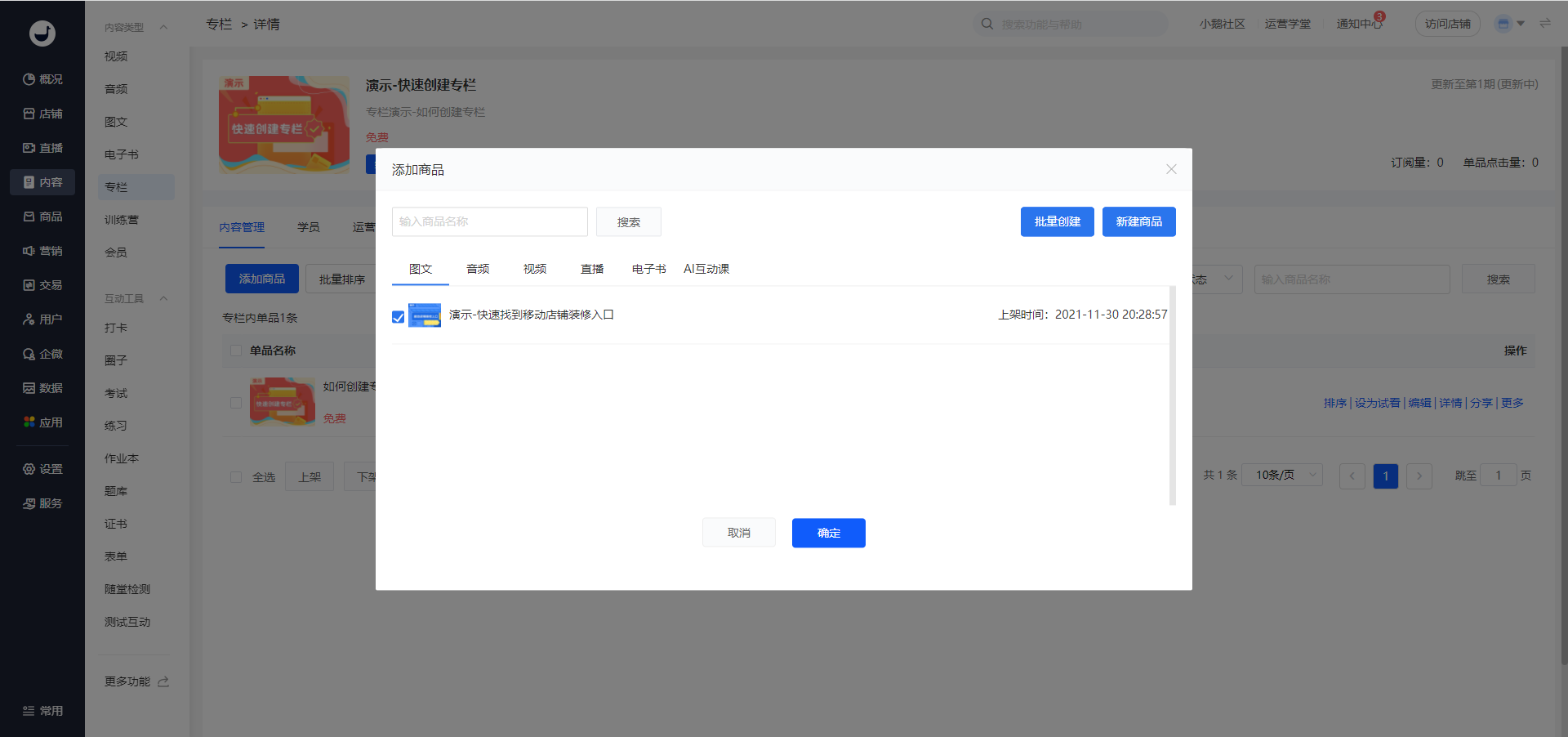1568x737 pixels.
Task: Select the 营销 marketing megaphone icon
Action: 29,251
